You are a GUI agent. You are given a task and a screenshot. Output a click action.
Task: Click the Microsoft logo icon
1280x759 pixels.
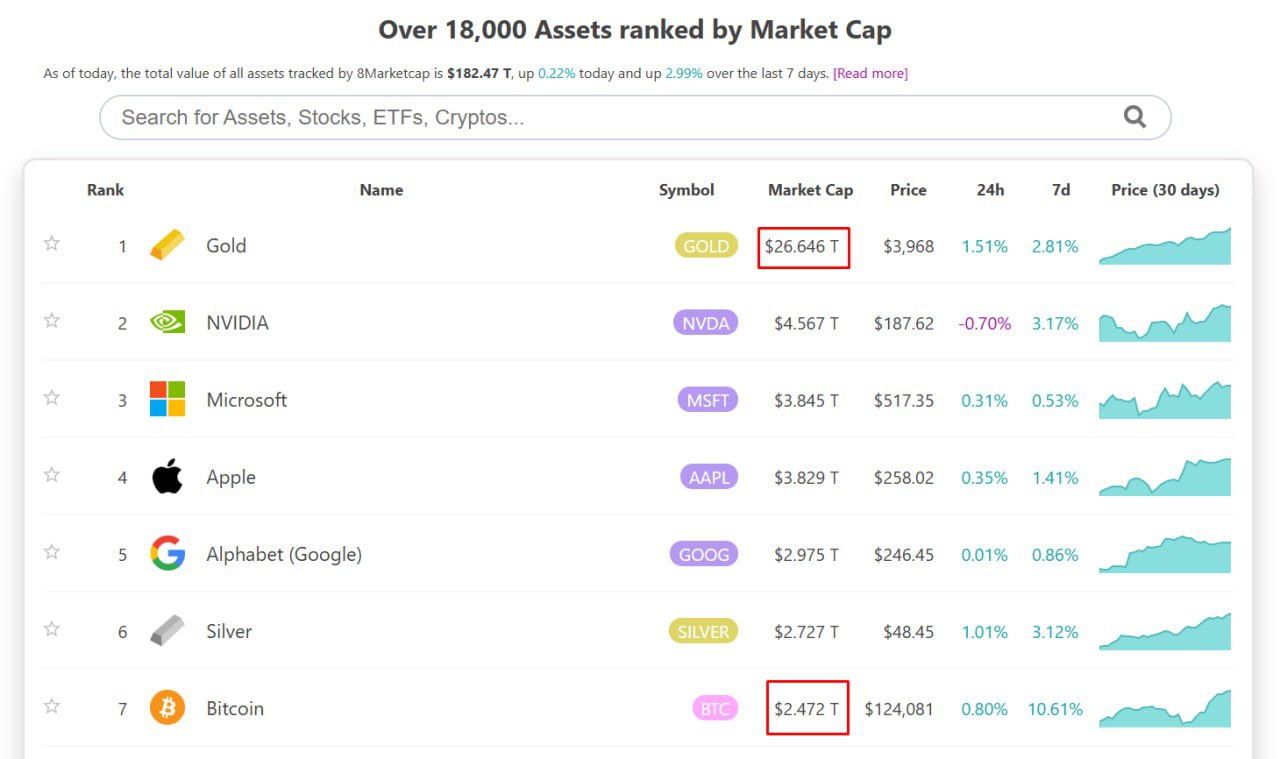click(167, 399)
